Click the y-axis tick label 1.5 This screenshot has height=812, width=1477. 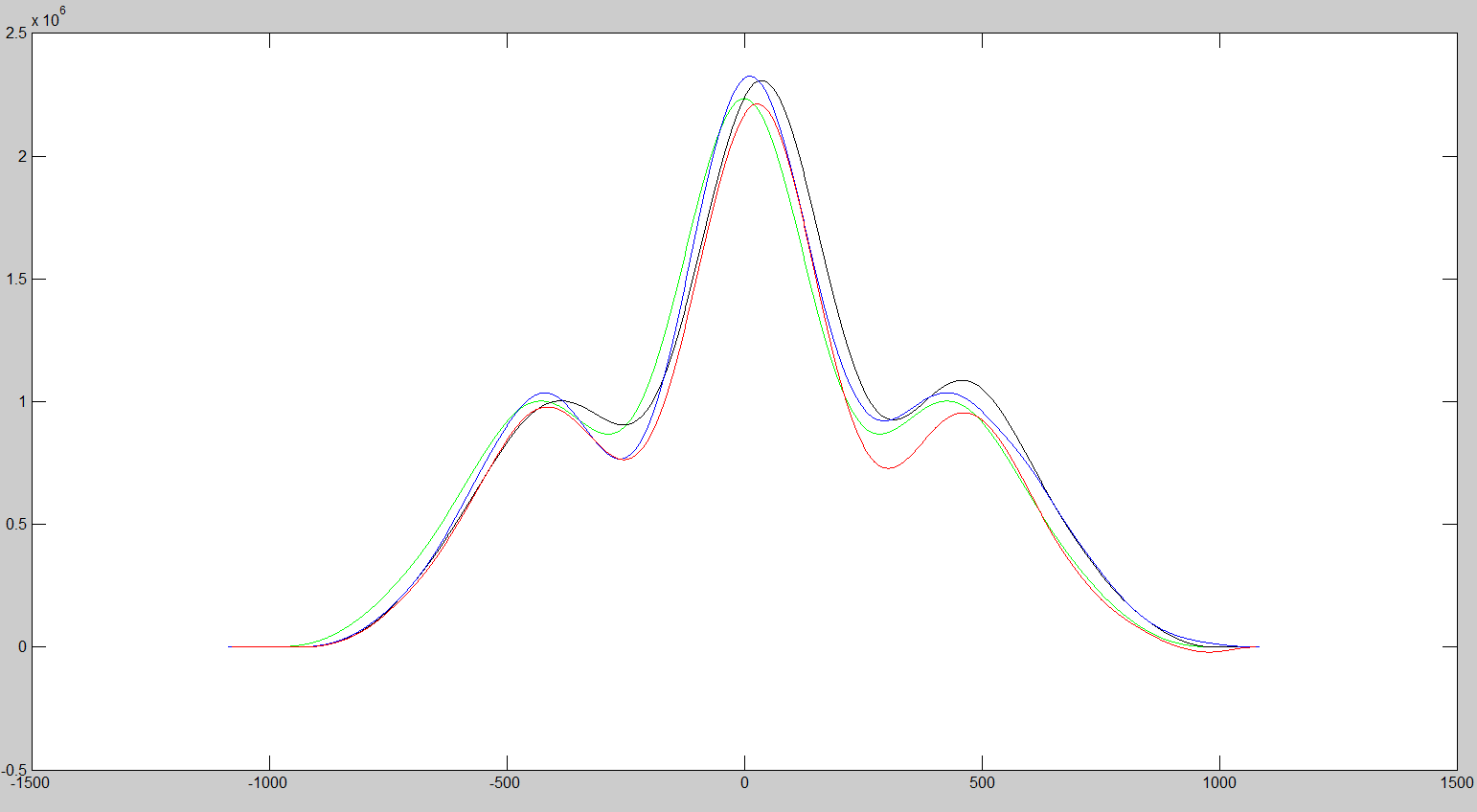pyautogui.click(x=16, y=279)
